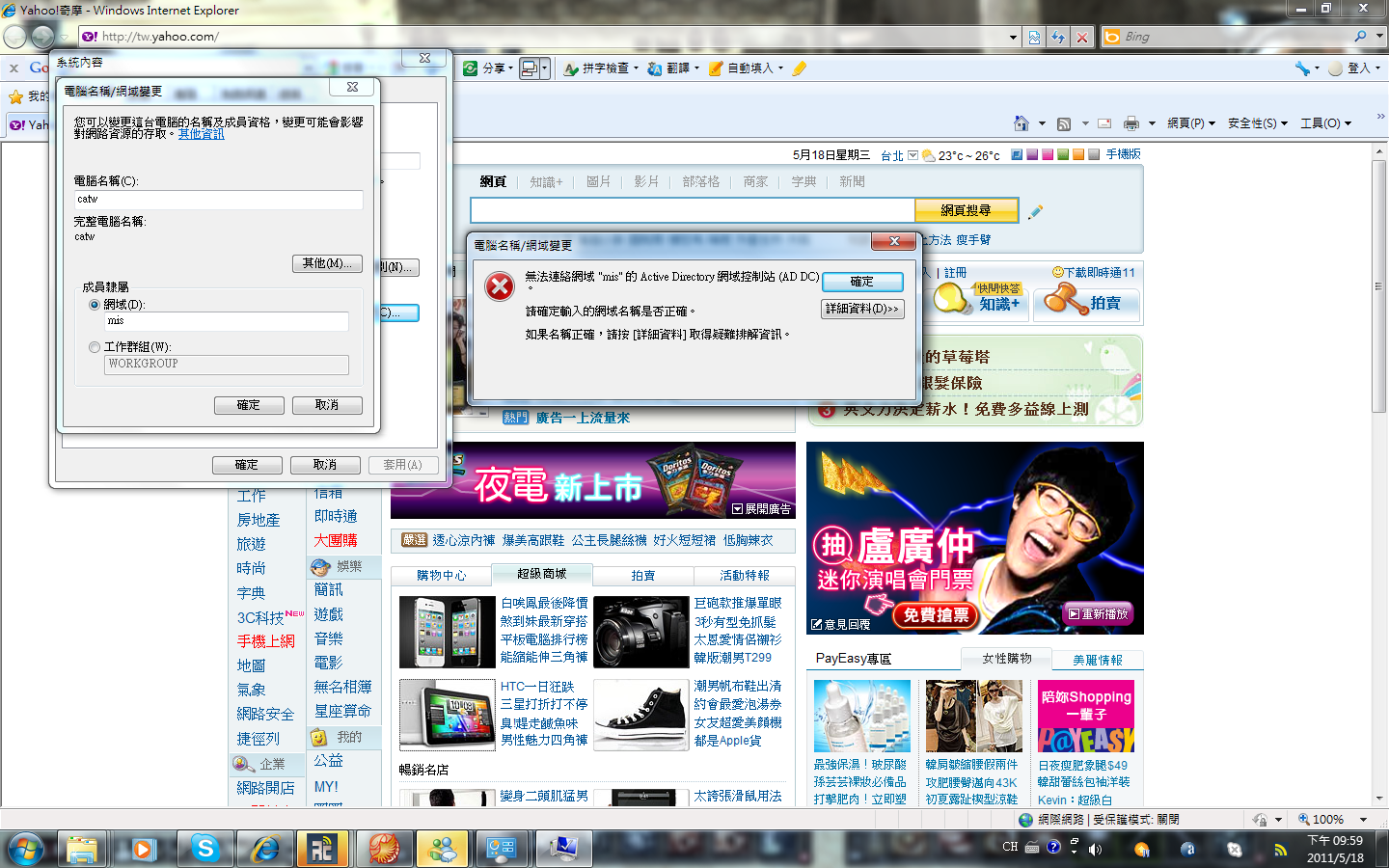
Task: Expand the 安全性(S) safety menu
Action: pyautogui.click(x=1257, y=123)
